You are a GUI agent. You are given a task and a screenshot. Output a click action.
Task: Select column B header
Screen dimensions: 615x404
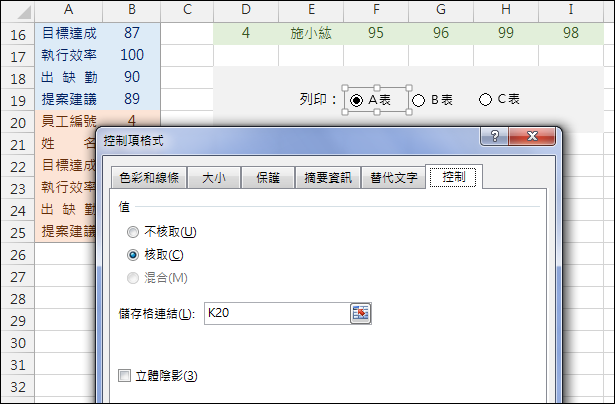pos(131,10)
